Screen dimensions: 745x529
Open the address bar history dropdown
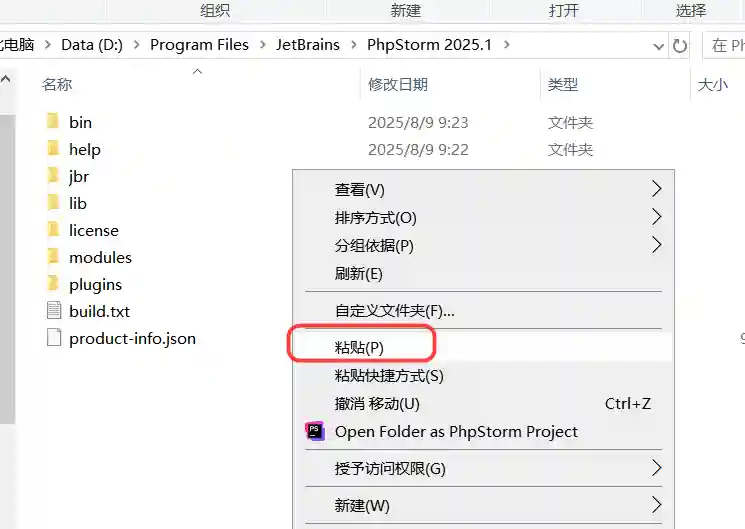click(x=658, y=46)
